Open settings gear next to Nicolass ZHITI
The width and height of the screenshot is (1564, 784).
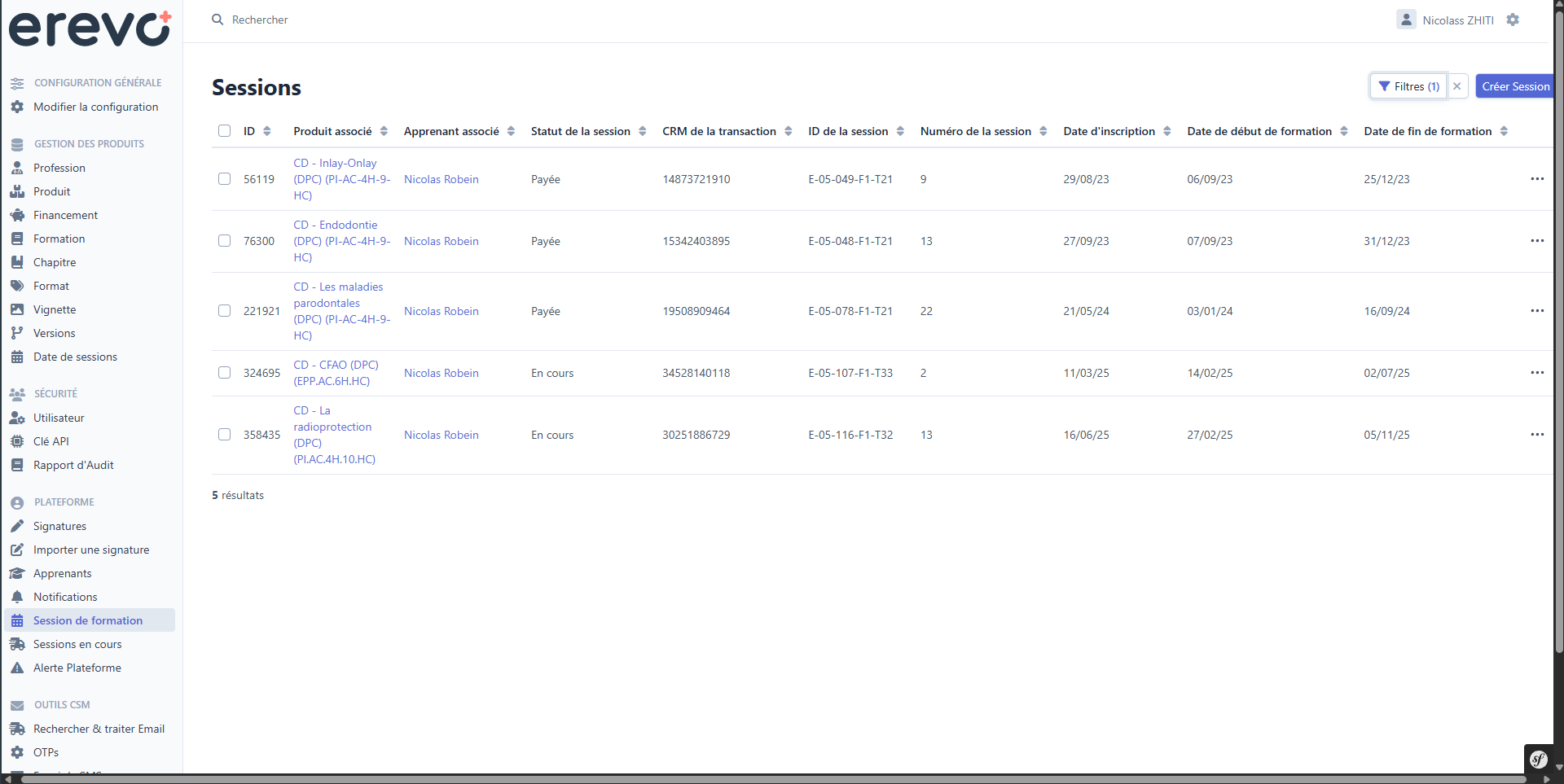[1513, 20]
